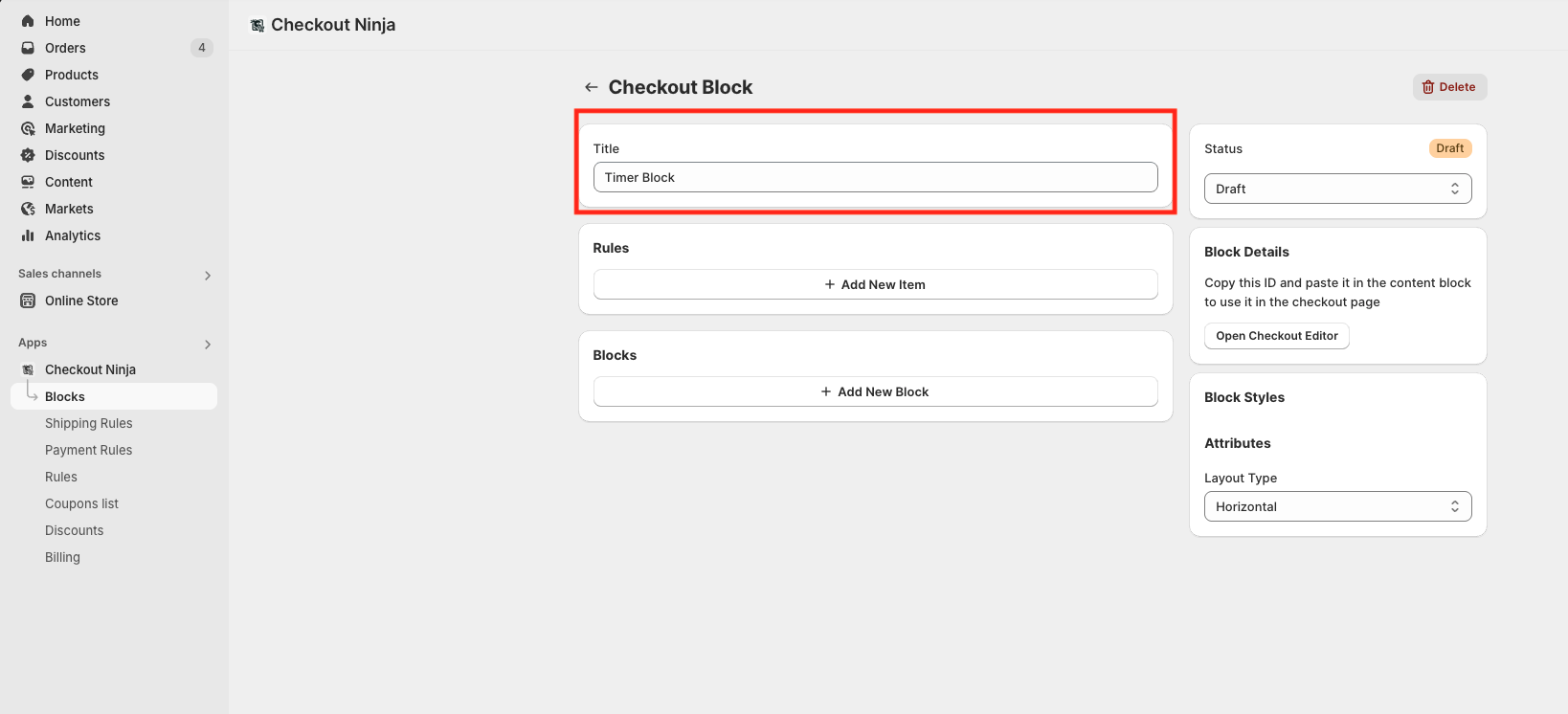Screen dimensions: 1568x714
Task: Expand the Apps section chevron
Action: [x=208, y=345]
